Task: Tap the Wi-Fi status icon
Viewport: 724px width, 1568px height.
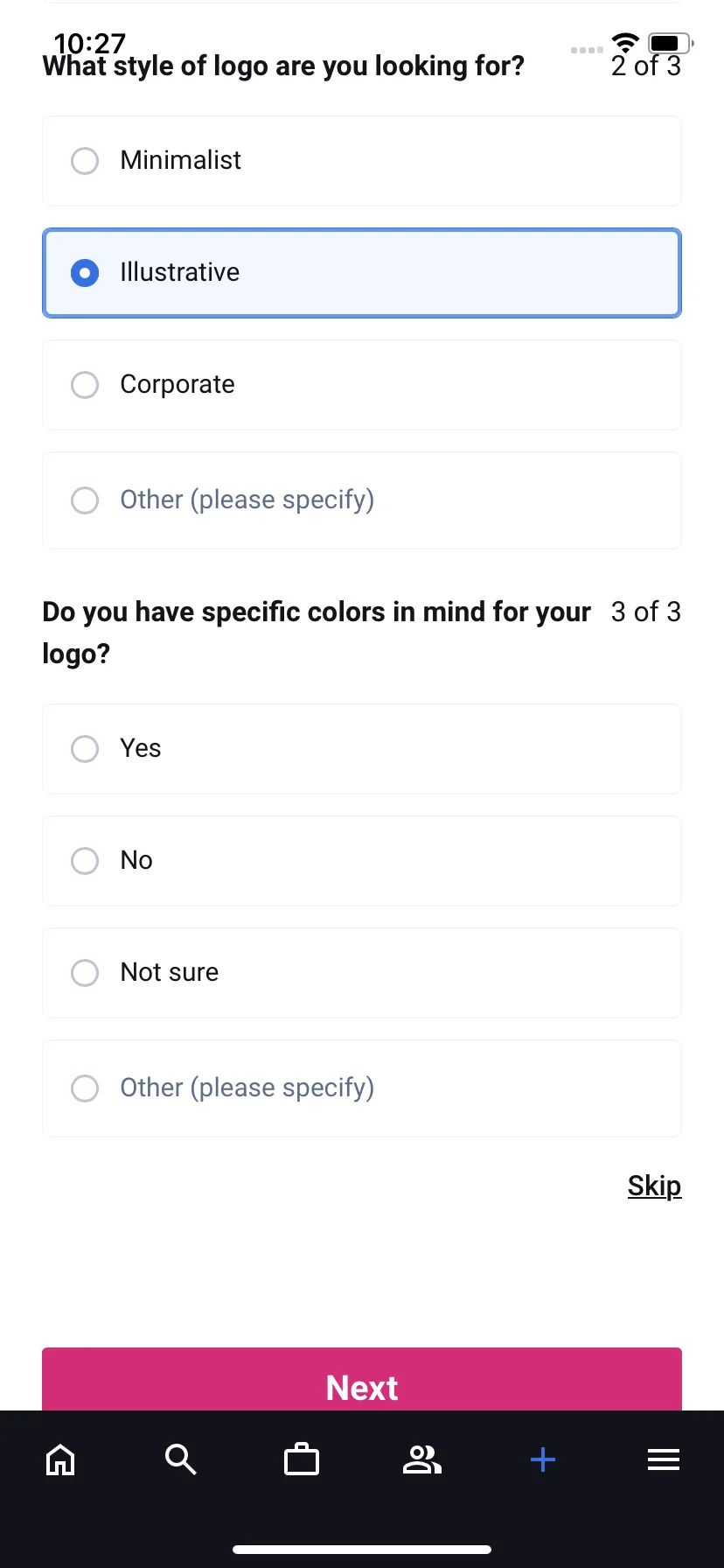Action: [x=625, y=42]
